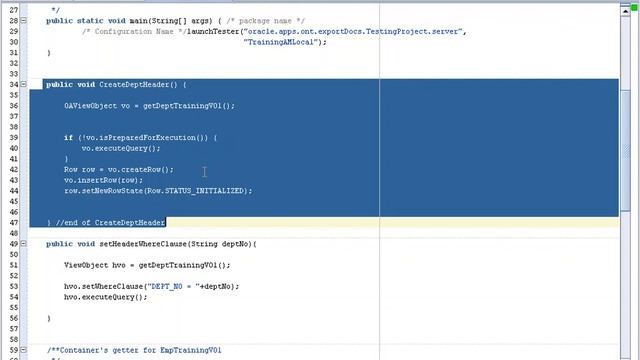Click the closing brace on line 31
Viewport: 640px width, 360px height.
click(49, 53)
